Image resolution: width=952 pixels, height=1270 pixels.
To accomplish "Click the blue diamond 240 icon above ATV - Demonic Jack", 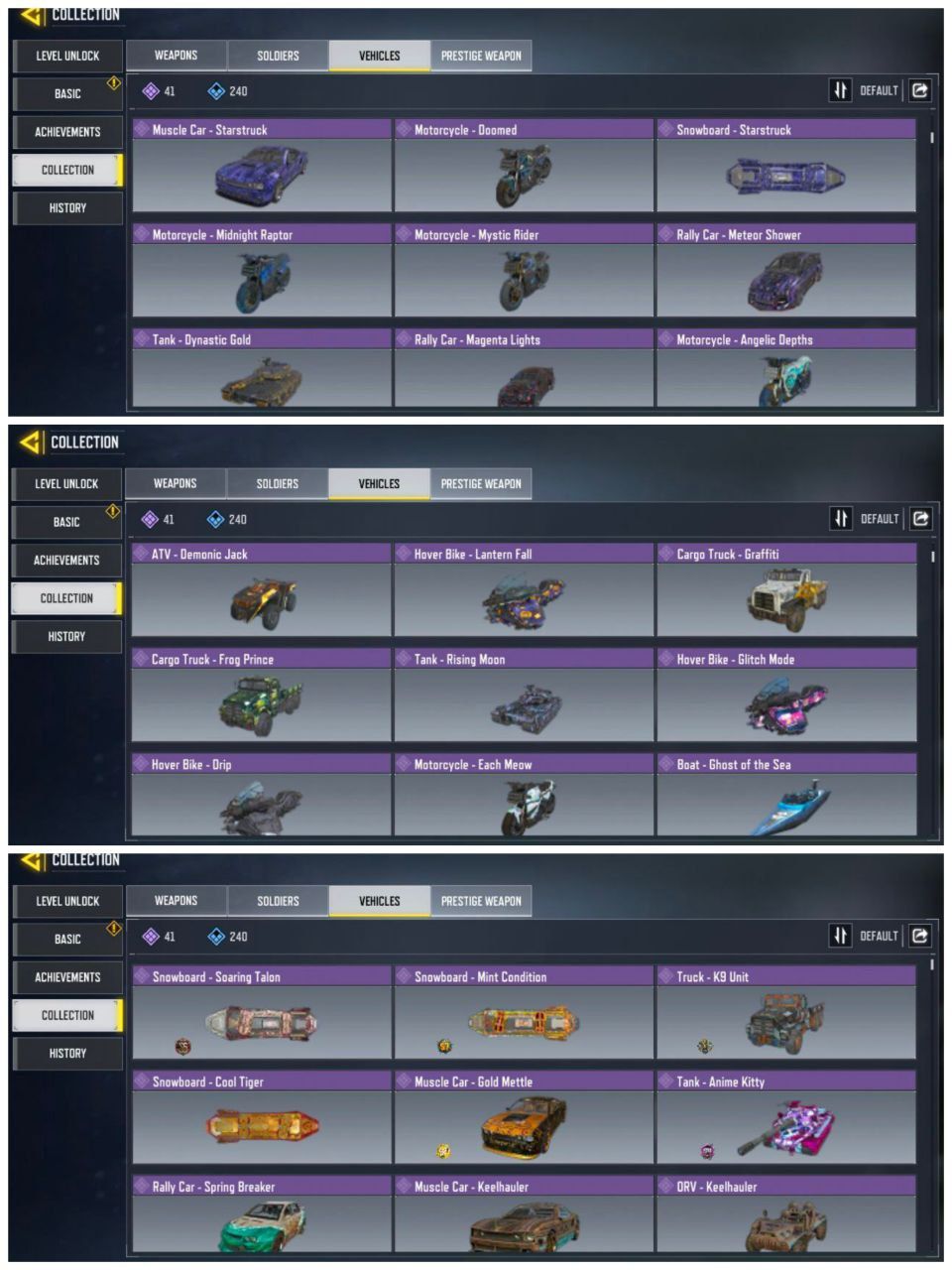I will coord(215,519).
